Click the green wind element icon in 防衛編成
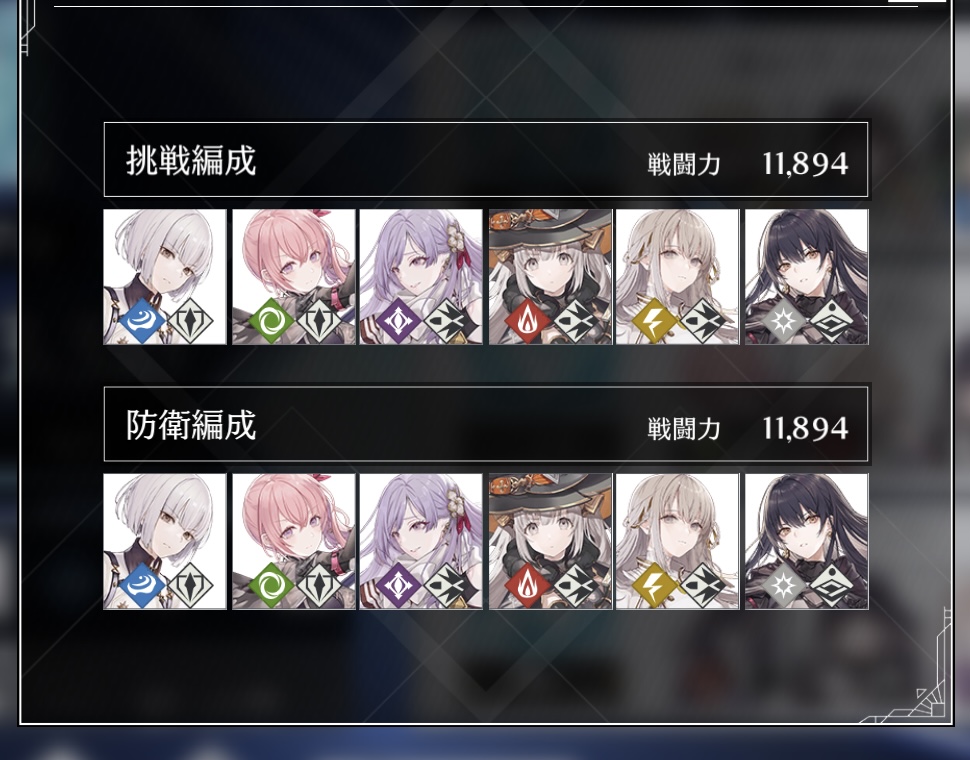The width and height of the screenshot is (970, 760). (271, 586)
